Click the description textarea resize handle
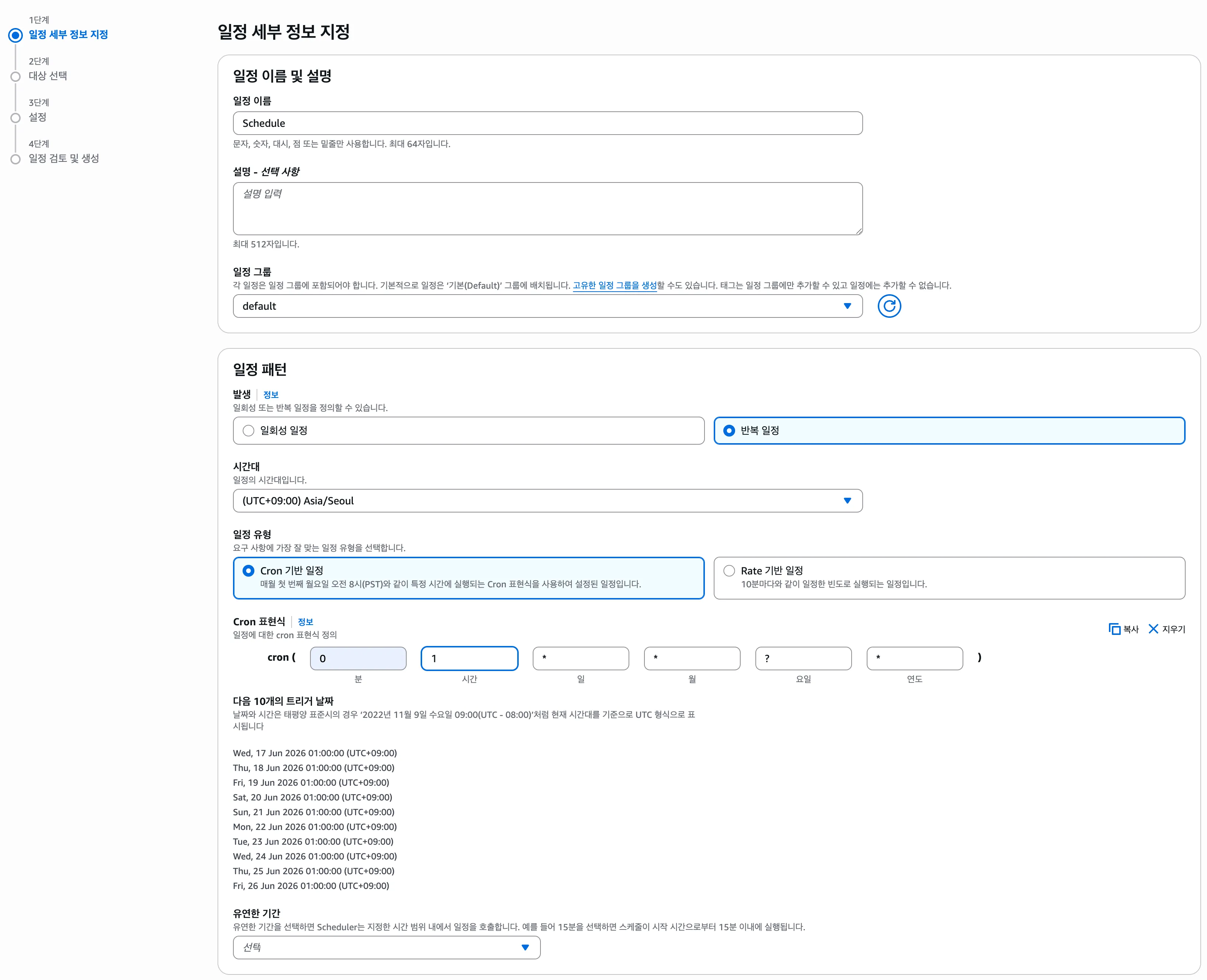The width and height of the screenshot is (1207, 980). (x=859, y=231)
